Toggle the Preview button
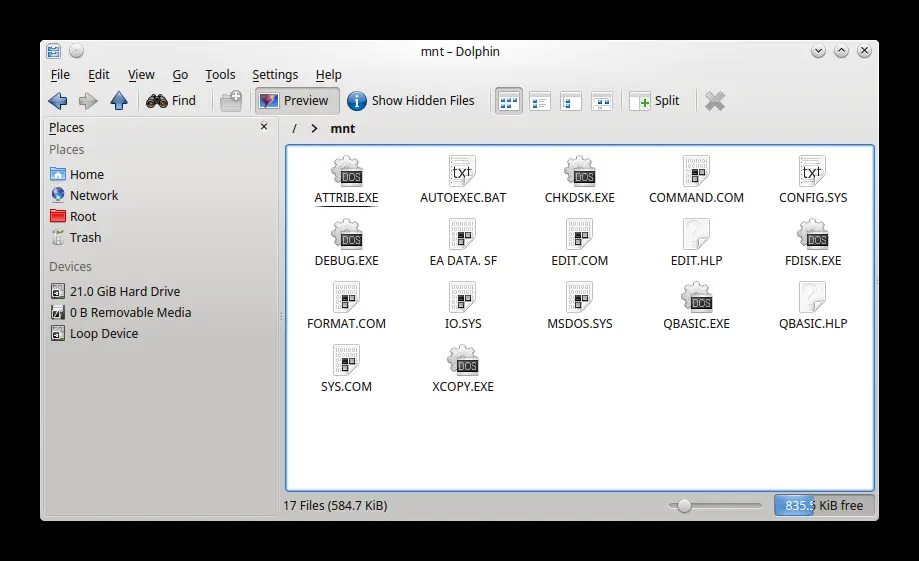 click(295, 101)
